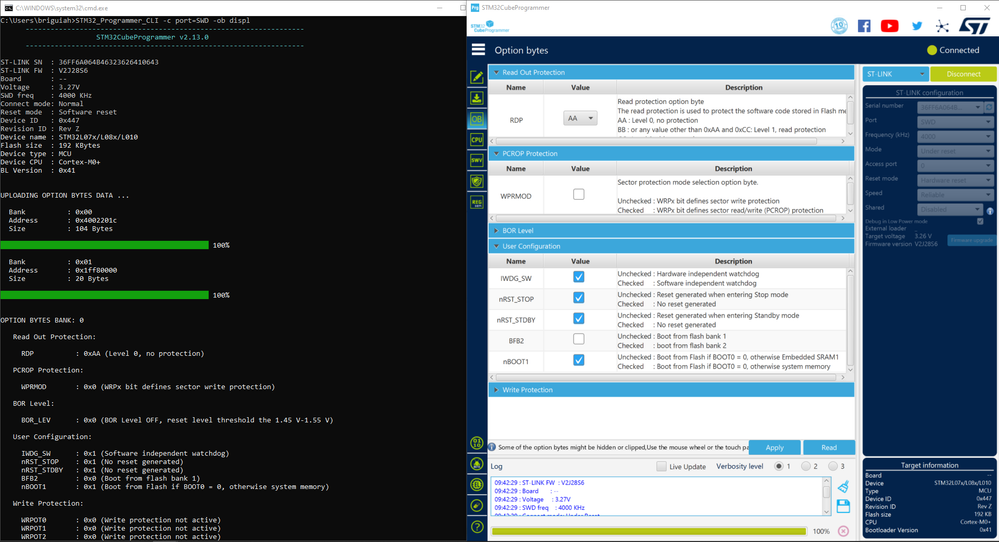
Task: Click the info icon beside option bytes hint
Action: pyautogui.click(x=492, y=447)
